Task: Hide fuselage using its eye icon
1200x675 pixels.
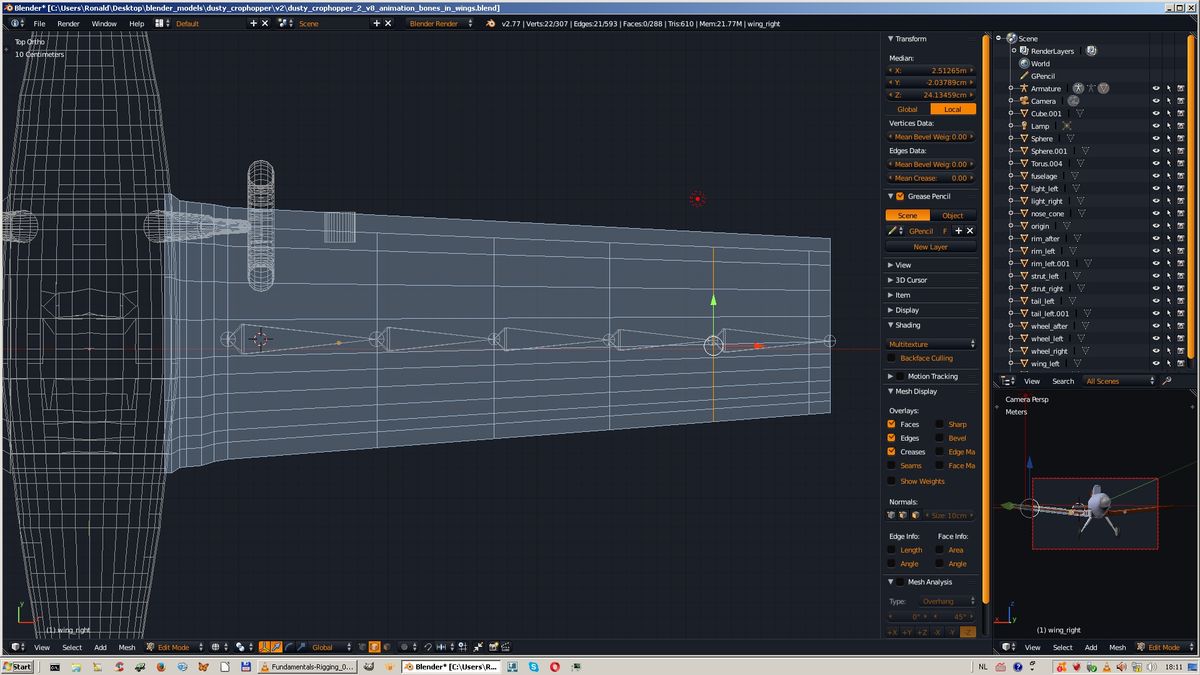Action: point(1156,176)
